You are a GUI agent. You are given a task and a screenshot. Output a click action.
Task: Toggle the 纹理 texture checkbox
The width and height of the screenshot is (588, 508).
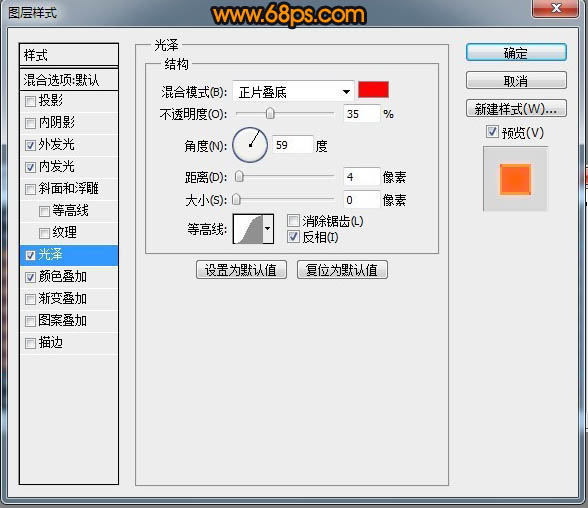coord(44,234)
